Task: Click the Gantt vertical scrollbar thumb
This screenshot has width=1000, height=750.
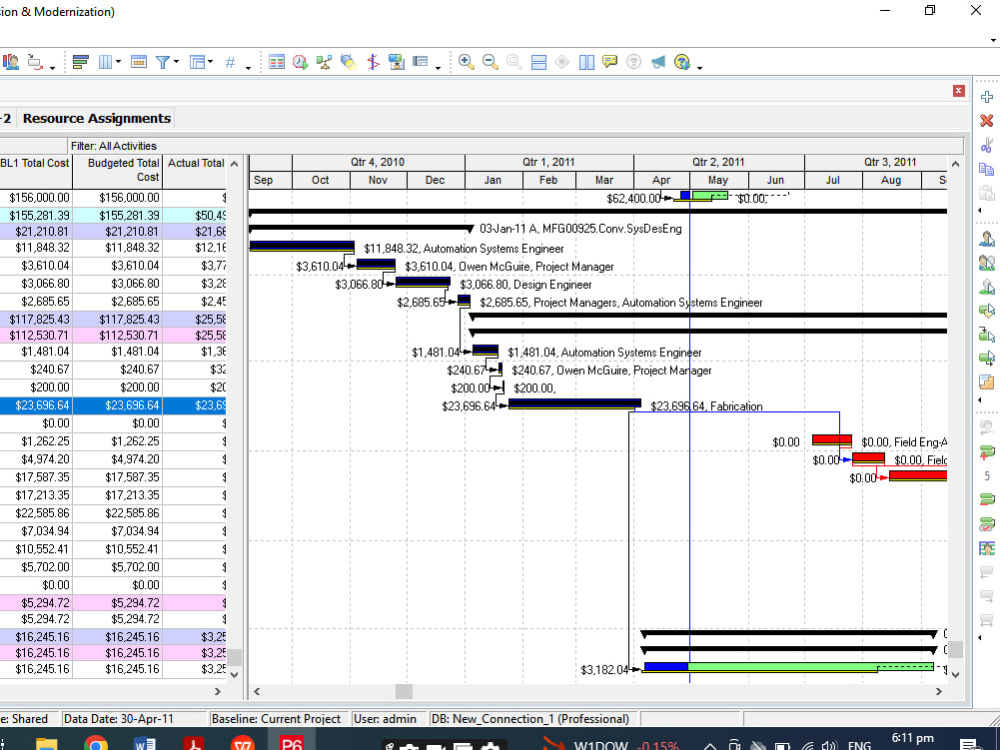Action: click(x=955, y=650)
